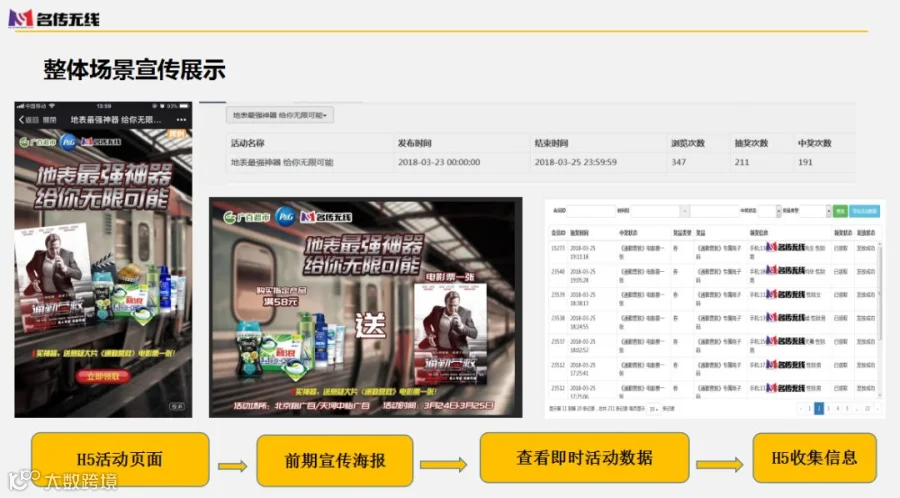The height and width of the screenshot is (498, 900).
Task: Click the movie poster thumbnail on landscape poster
Action: click(450, 333)
